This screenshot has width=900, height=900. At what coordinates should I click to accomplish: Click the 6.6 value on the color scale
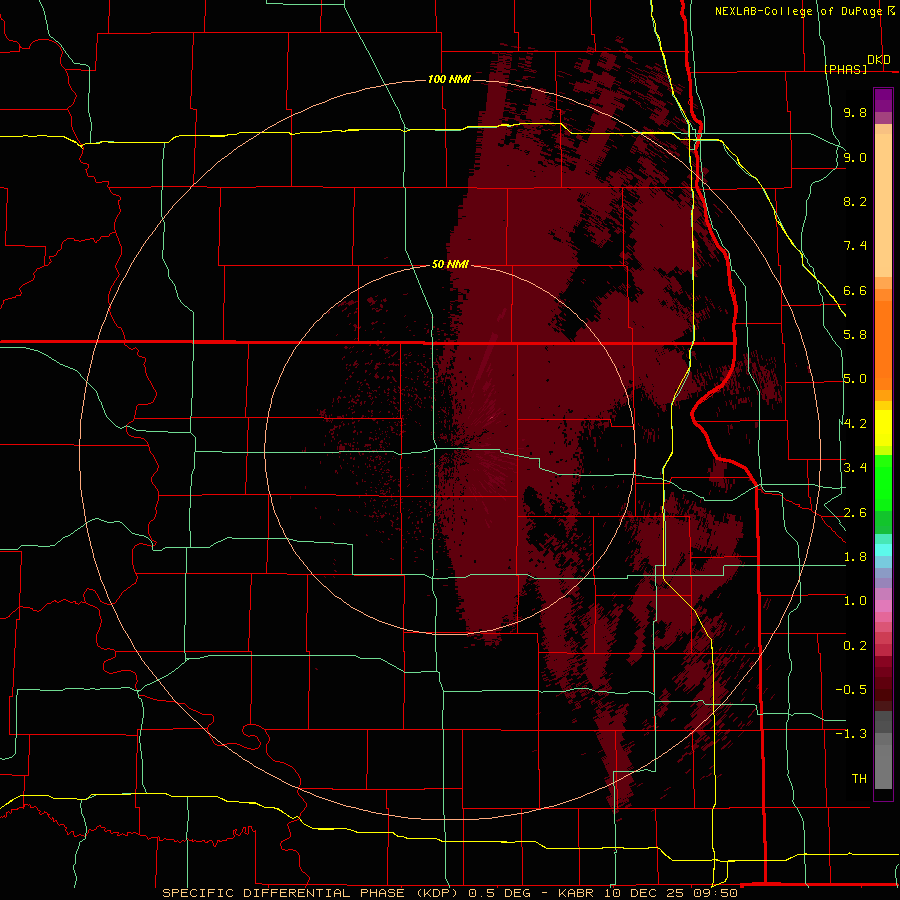[x=855, y=290]
